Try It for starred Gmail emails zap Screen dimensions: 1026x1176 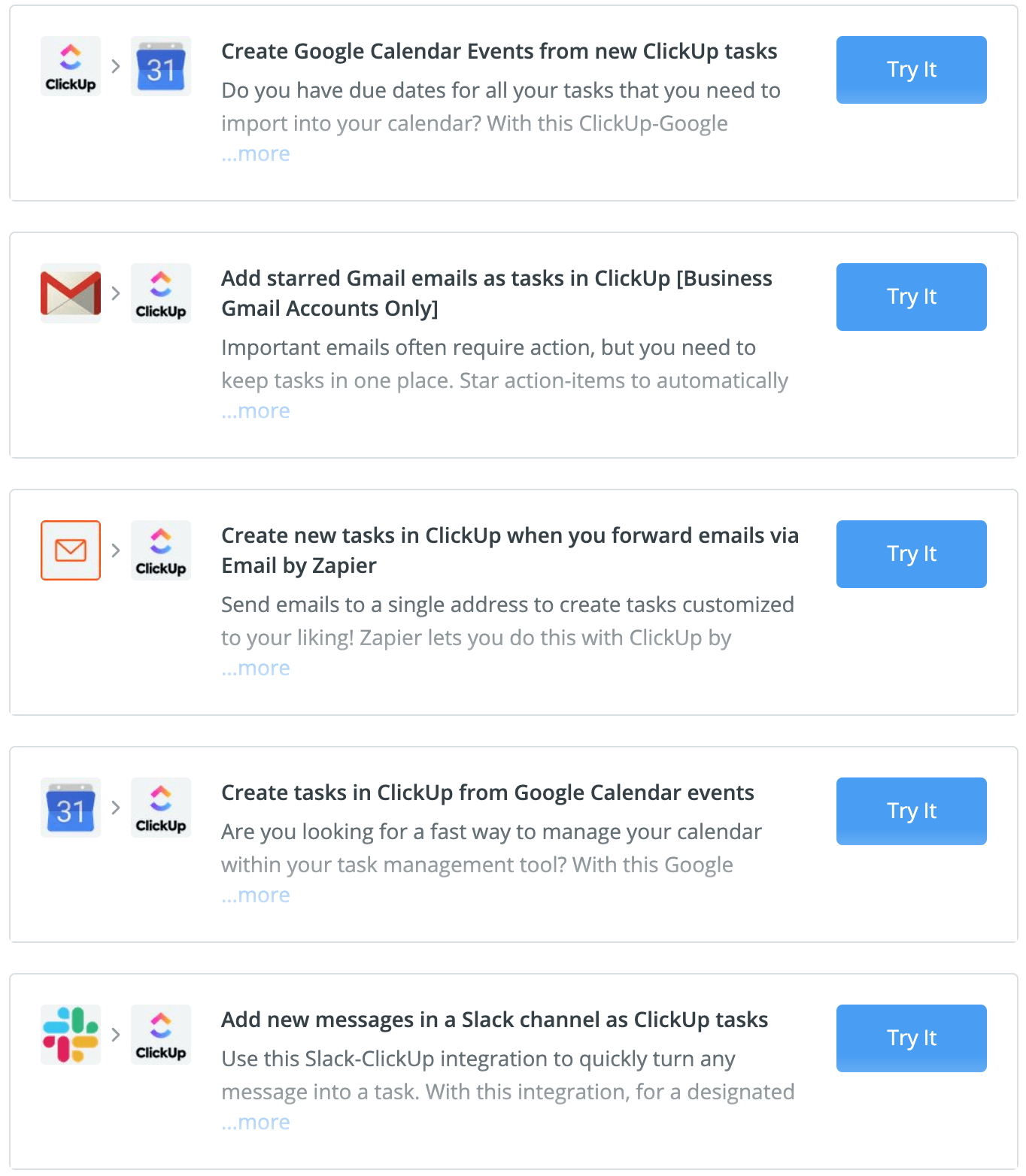tap(912, 297)
